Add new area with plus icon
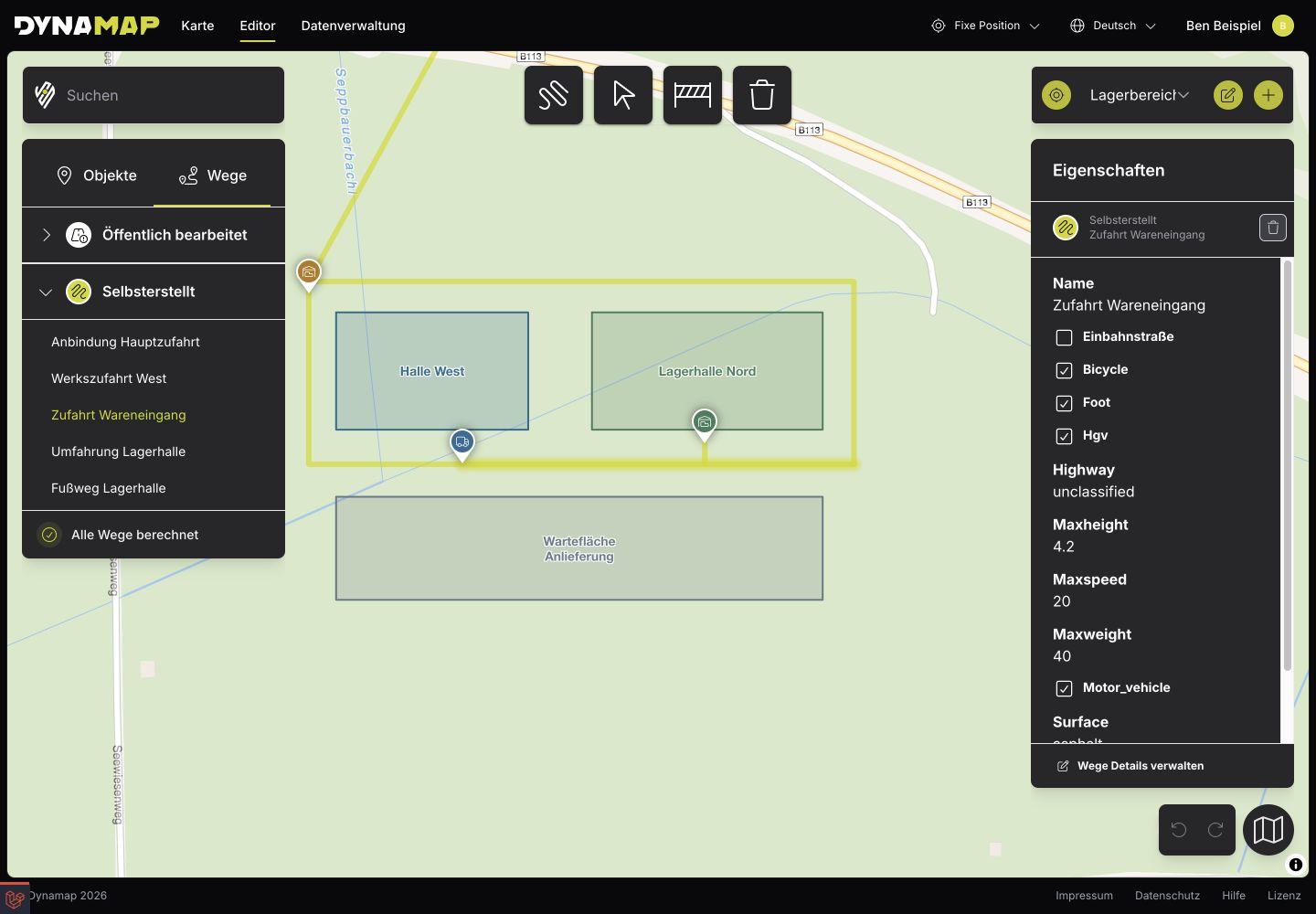The height and width of the screenshot is (914, 1316). pyautogui.click(x=1268, y=95)
